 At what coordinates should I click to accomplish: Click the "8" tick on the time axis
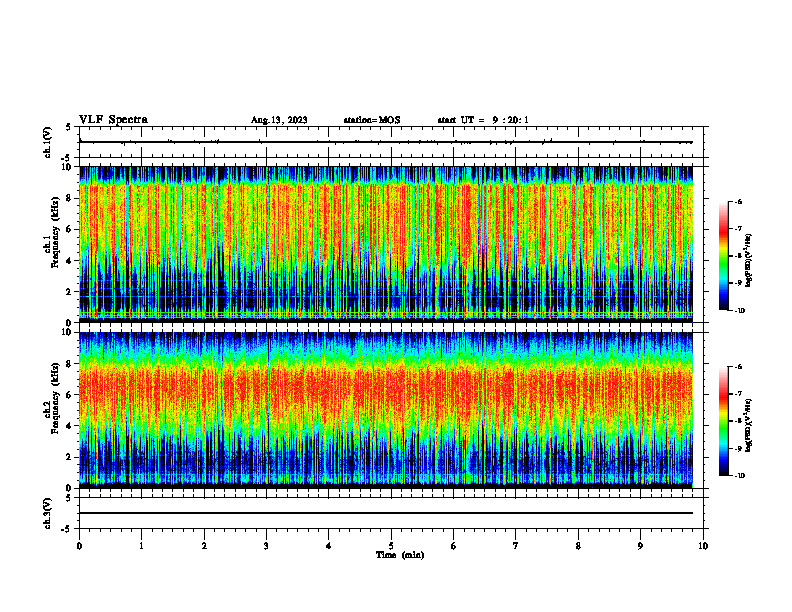(578, 546)
